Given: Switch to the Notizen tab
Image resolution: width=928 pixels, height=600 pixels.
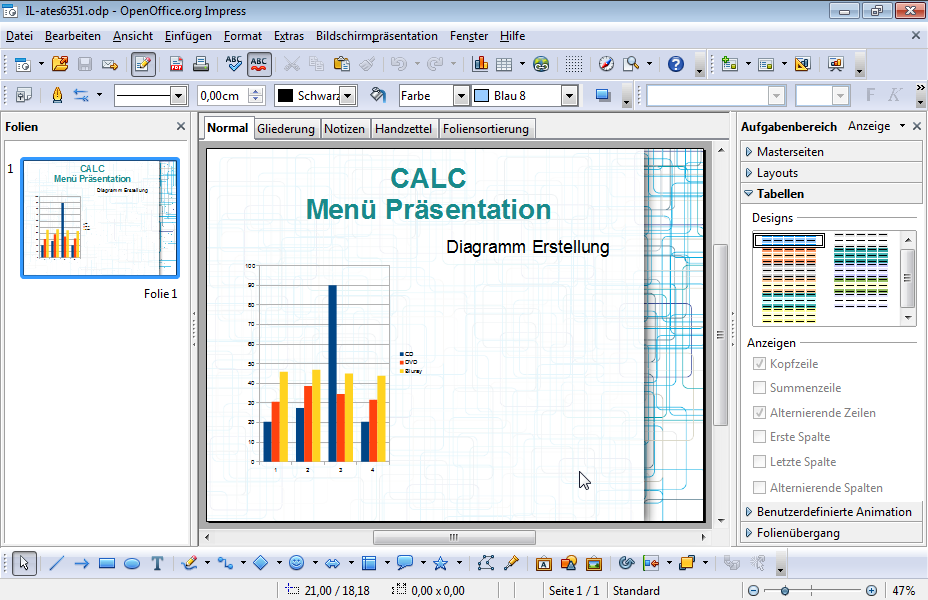Looking at the screenshot, I should tap(344, 128).
